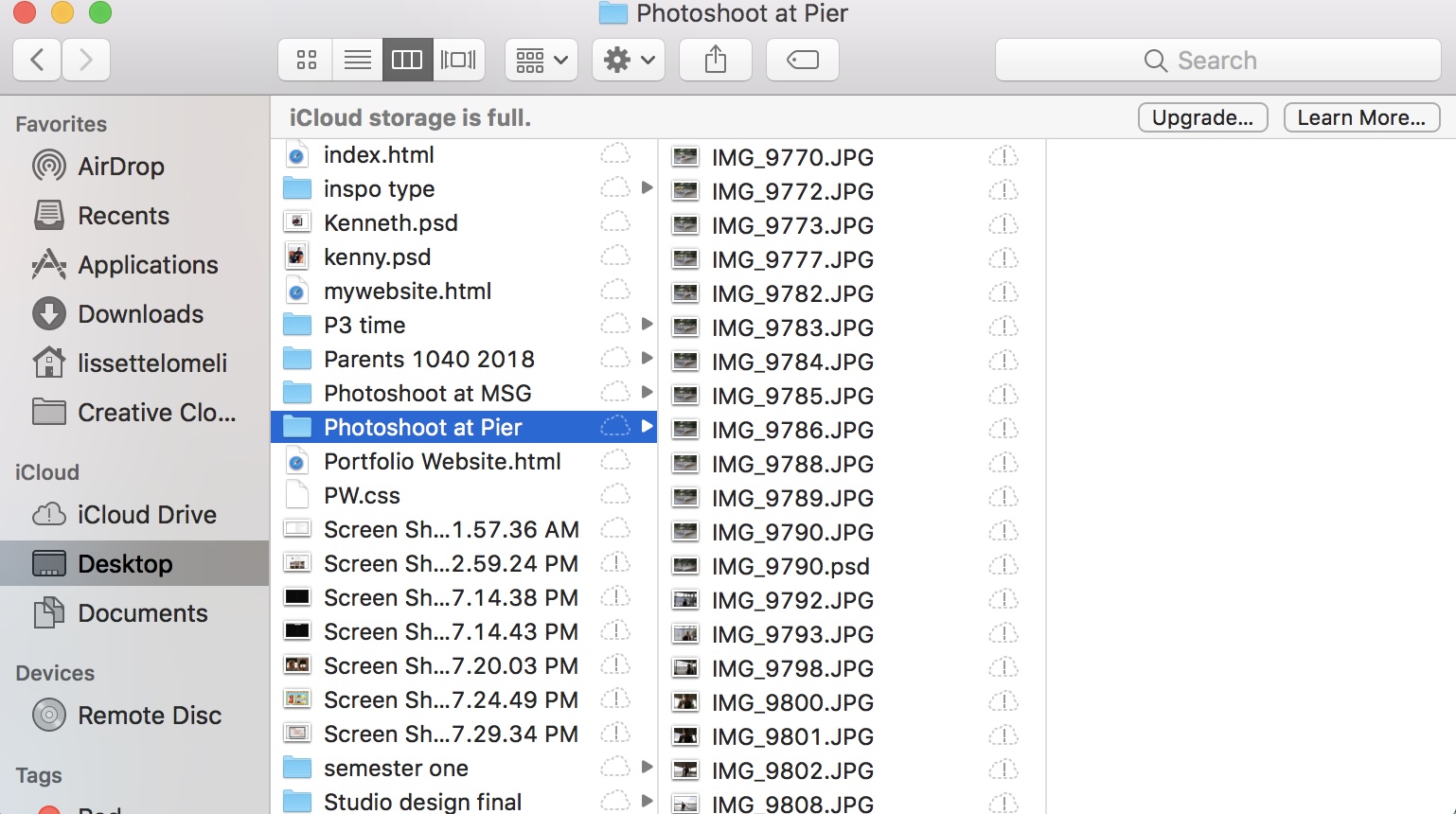Click cloud status icon beside IMG_9770.JPG

click(x=1003, y=157)
